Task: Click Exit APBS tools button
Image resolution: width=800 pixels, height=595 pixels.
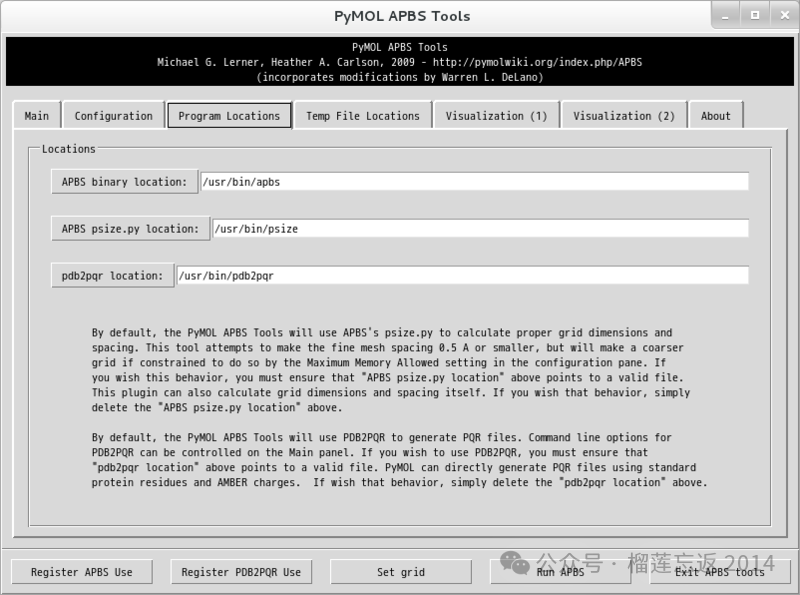Action: [720, 572]
